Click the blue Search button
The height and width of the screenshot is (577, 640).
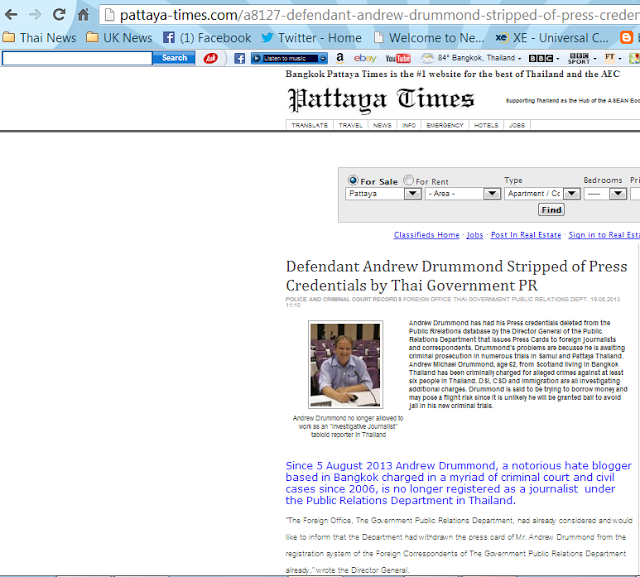click(174, 58)
